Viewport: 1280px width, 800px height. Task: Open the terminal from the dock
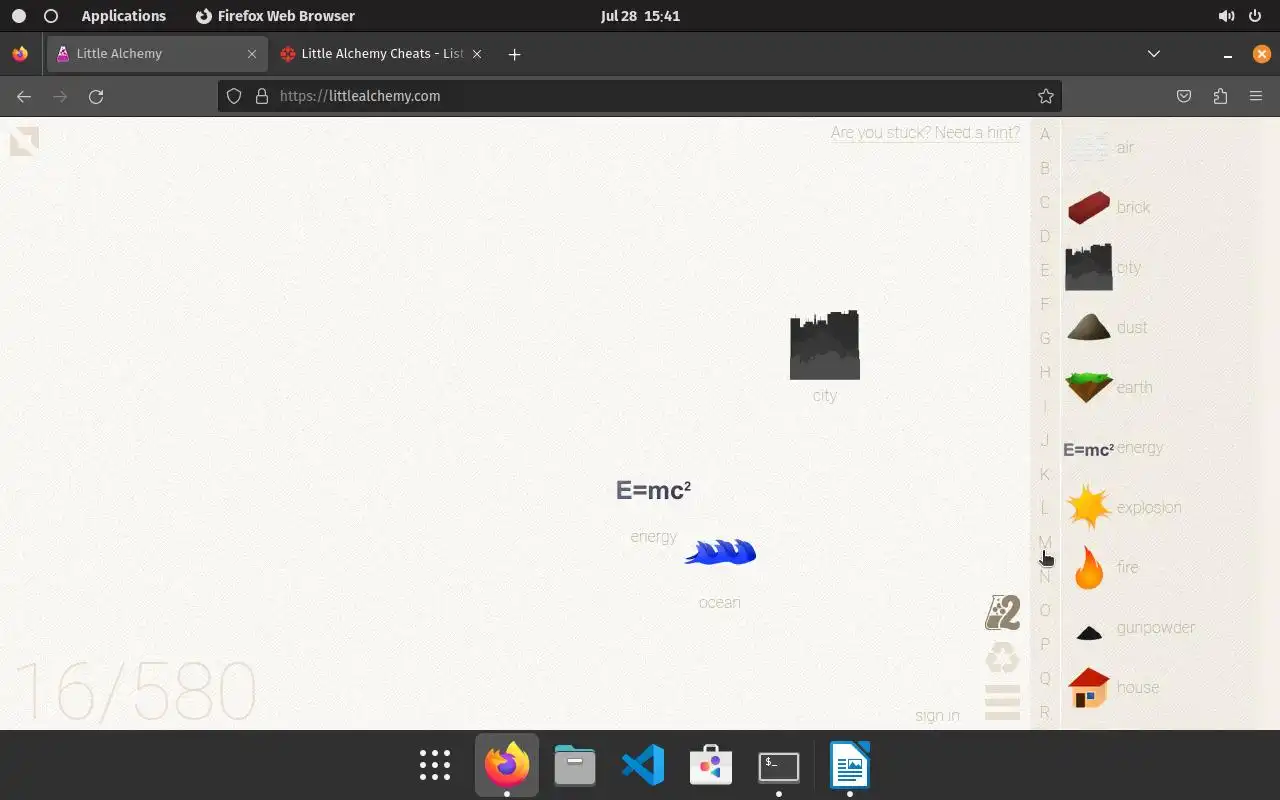pos(779,766)
